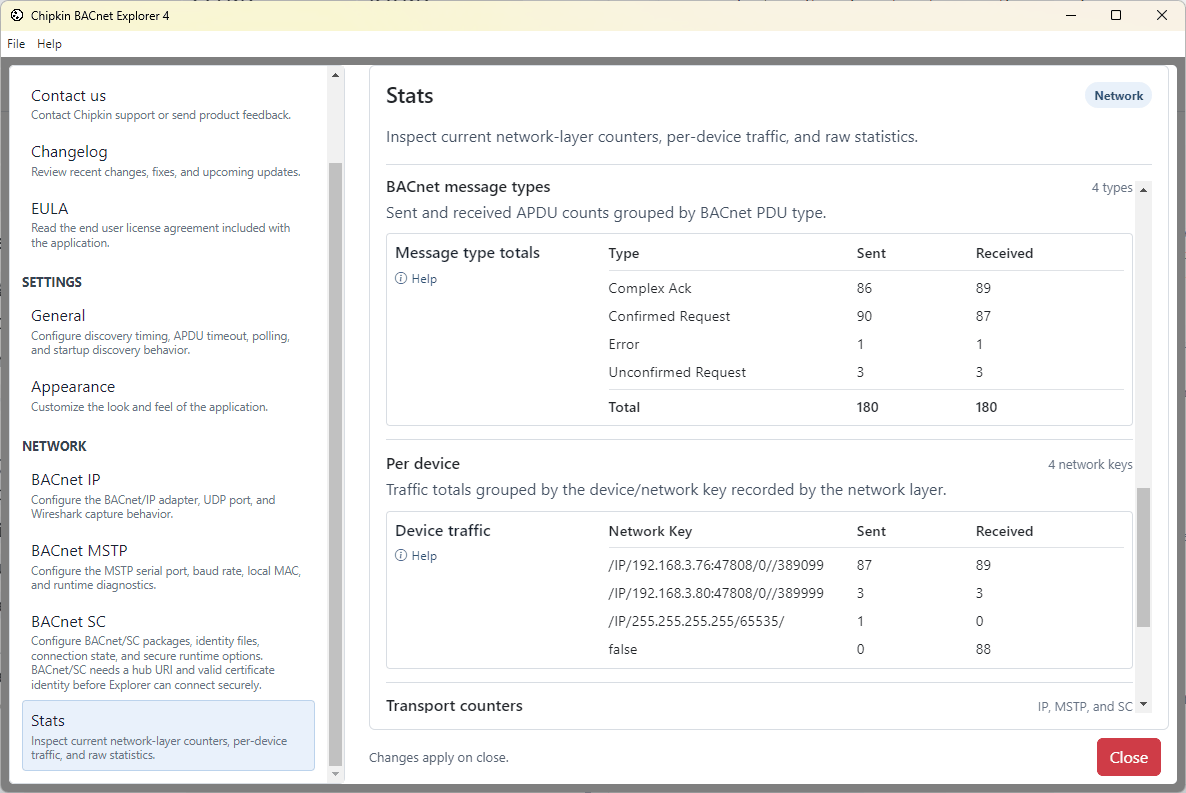Click the Total sent value 180
Screen dimensions: 1186x793
point(867,407)
